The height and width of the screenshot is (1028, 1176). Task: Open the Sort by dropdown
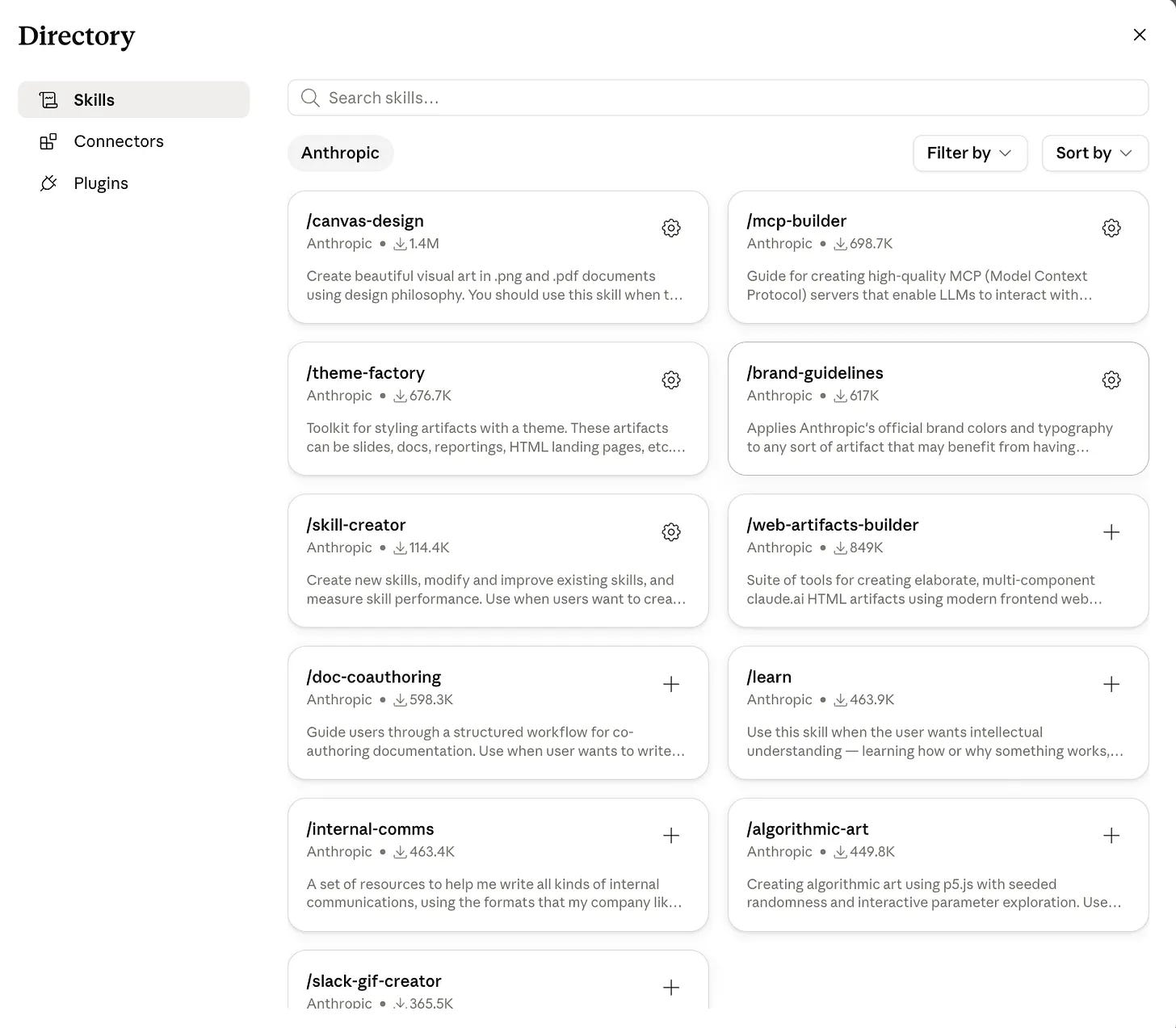pyautogui.click(x=1095, y=153)
